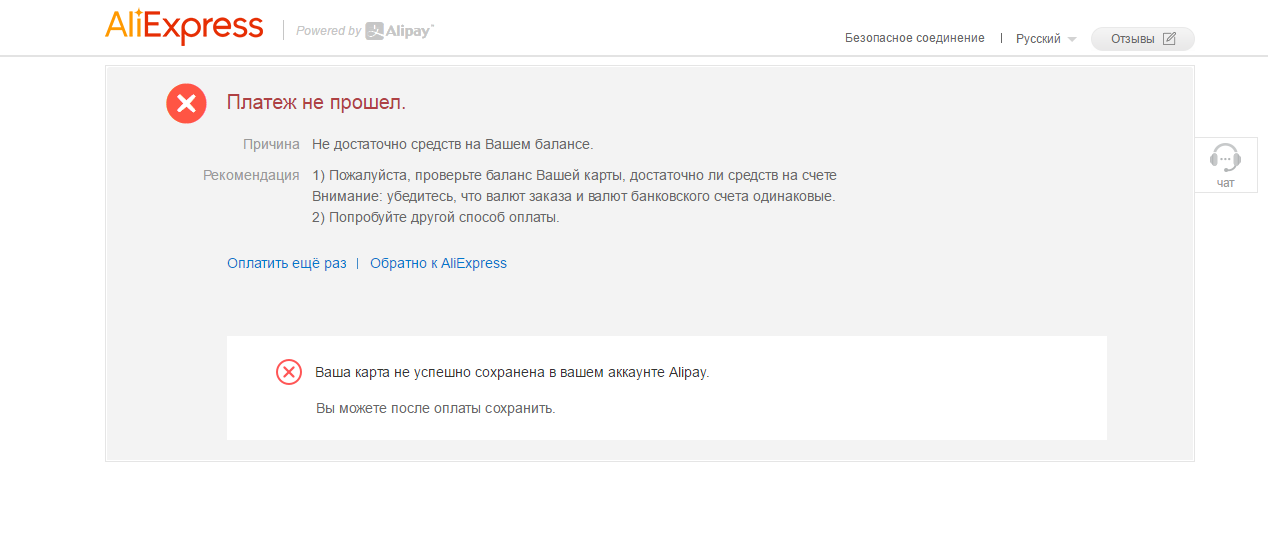Click the Оплатить ещё раз link
This screenshot has width=1268, height=533.
286,263
